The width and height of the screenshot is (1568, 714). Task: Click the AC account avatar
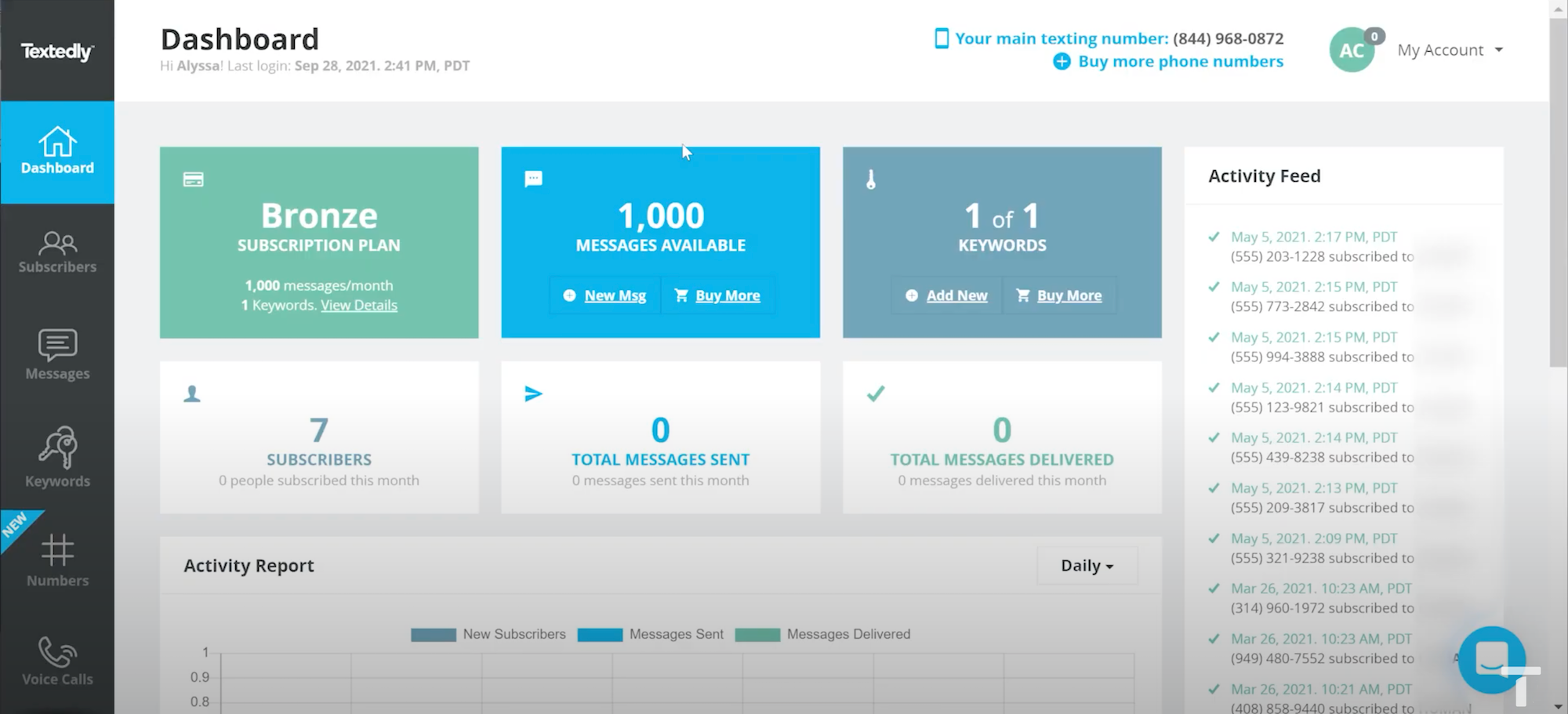click(x=1352, y=50)
